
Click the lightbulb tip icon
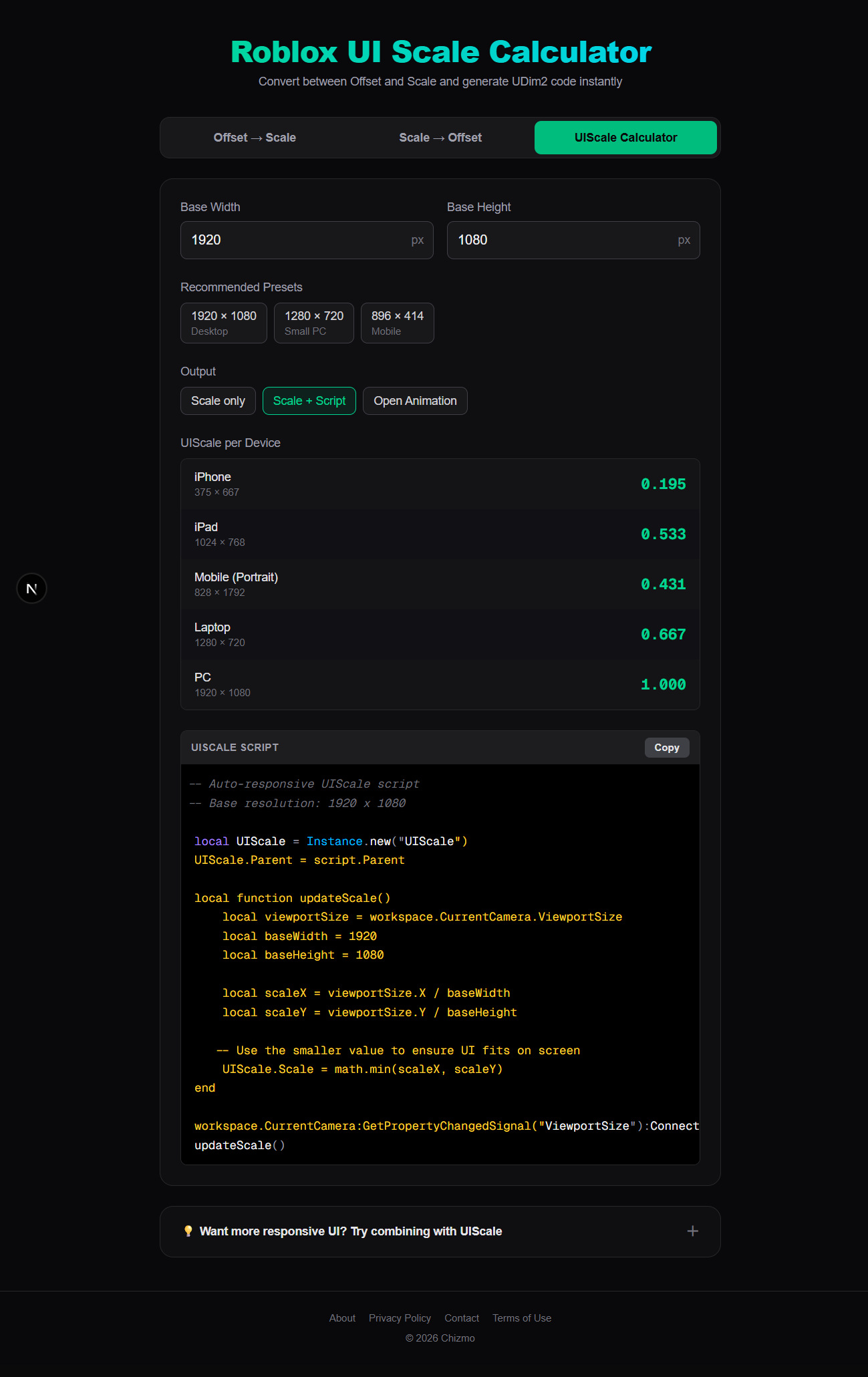pos(188,1231)
